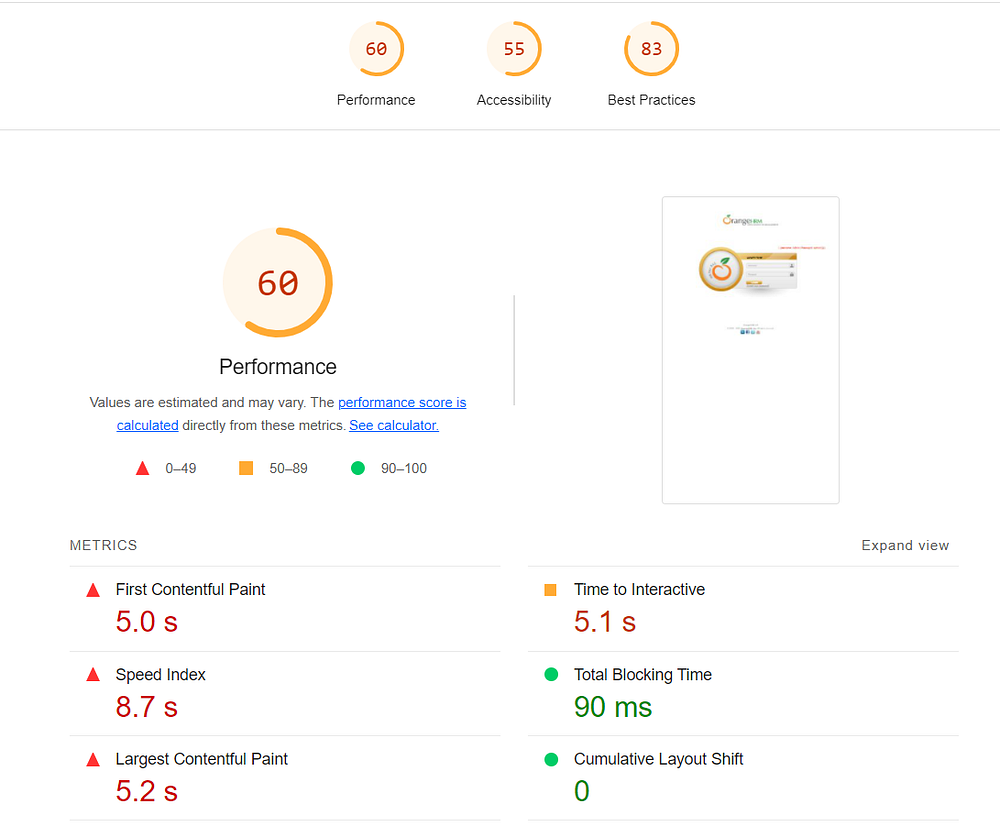Screen dimensions: 1000x828
Task: Click red triangle beside Largest Contentful Paint
Action: click(93, 760)
